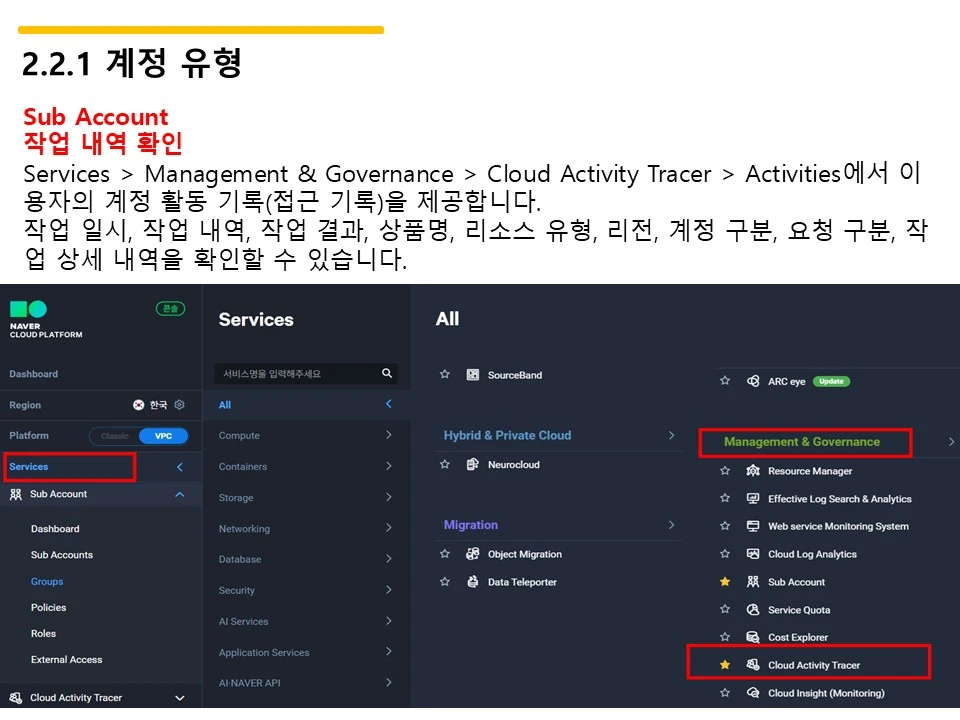Click the 콘솔 button at top left
Image resolution: width=960 pixels, height=720 pixels.
(168, 308)
